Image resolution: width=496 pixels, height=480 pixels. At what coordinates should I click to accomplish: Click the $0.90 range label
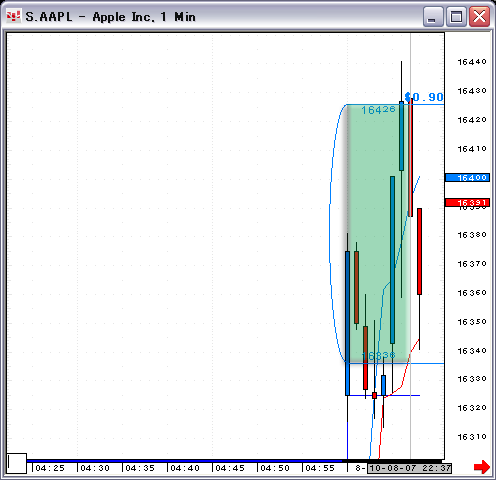point(424,97)
